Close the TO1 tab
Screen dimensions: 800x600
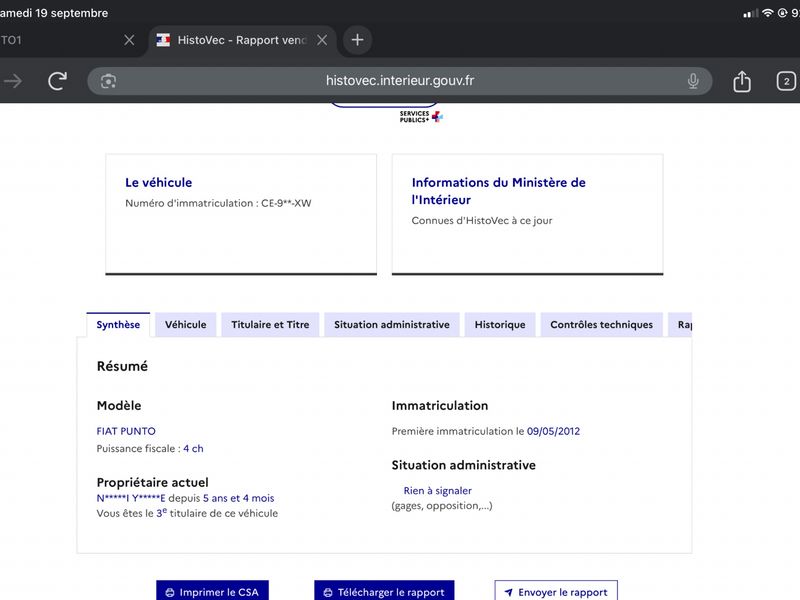tap(129, 40)
